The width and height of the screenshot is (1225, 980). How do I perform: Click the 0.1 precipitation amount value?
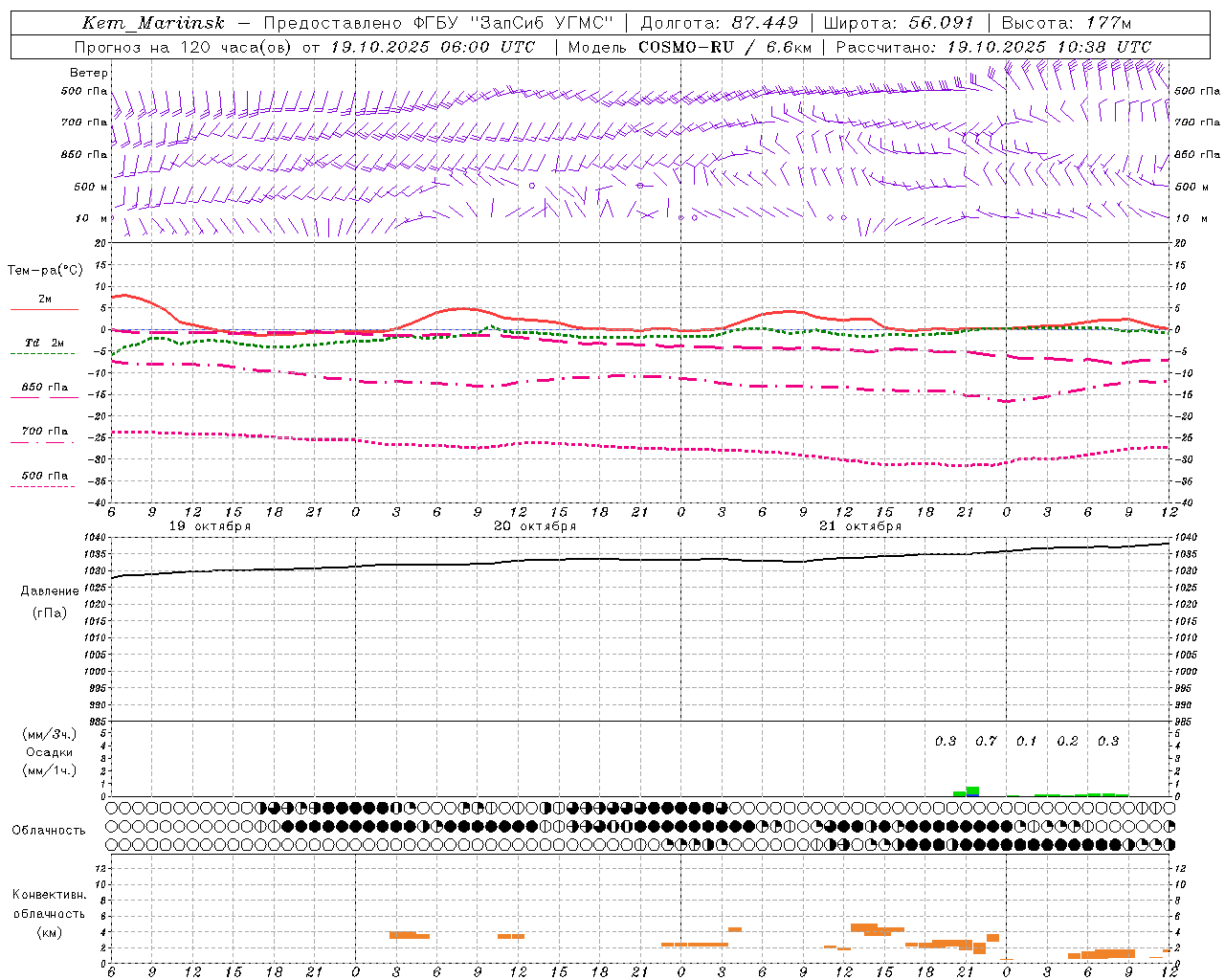(x=1026, y=742)
